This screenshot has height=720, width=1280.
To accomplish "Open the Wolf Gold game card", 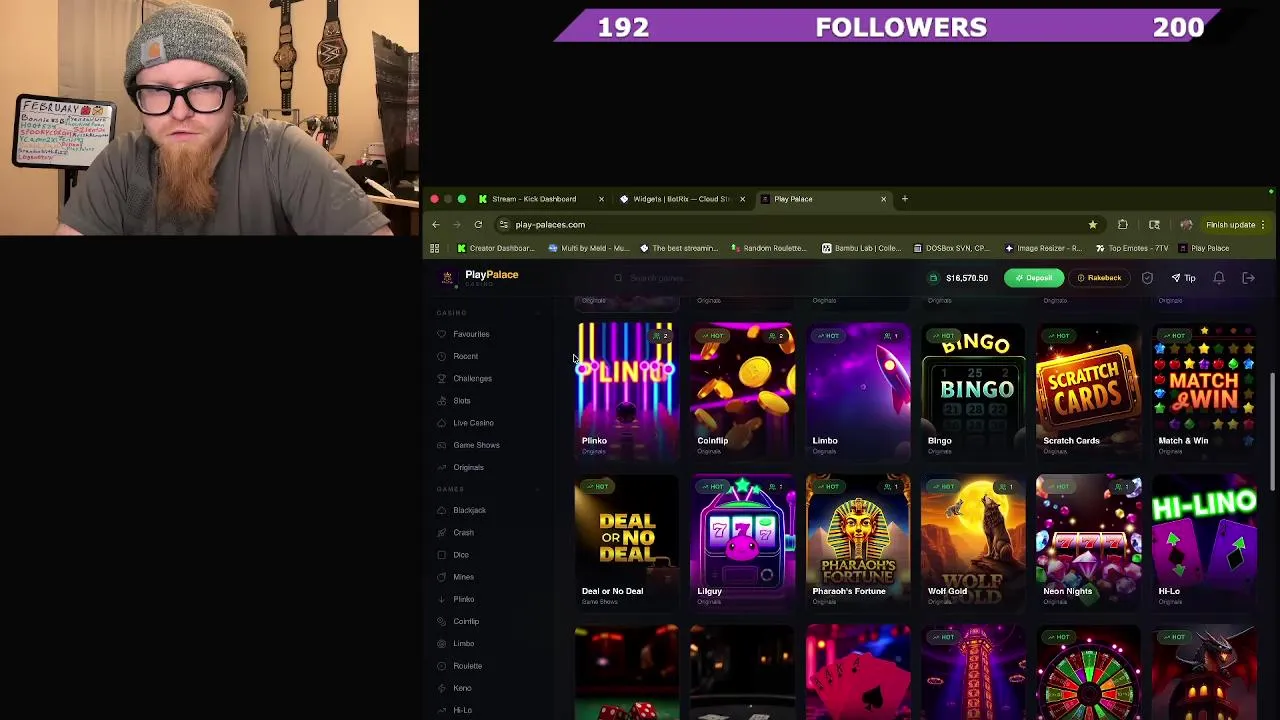I will pyautogui.click(x=973, y=541).
